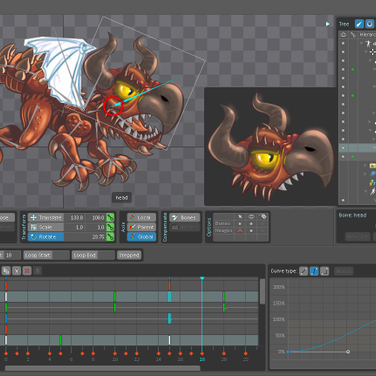Set a key with the Rotate row key icon

pos(110,237)
